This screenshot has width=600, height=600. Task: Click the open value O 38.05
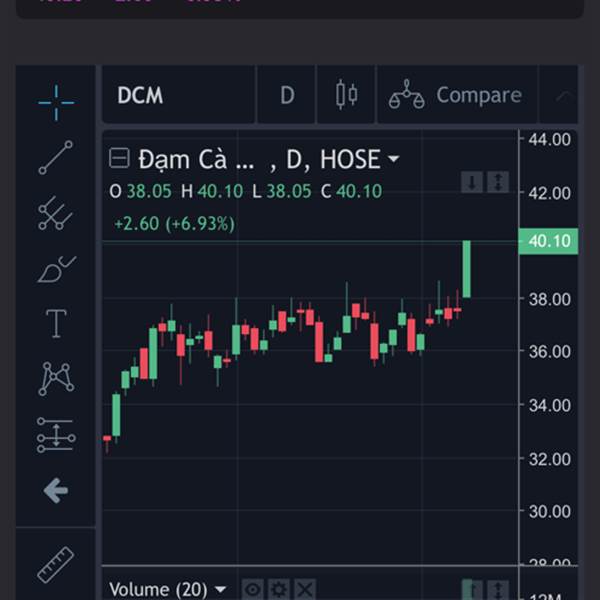(x=140, y=191)
